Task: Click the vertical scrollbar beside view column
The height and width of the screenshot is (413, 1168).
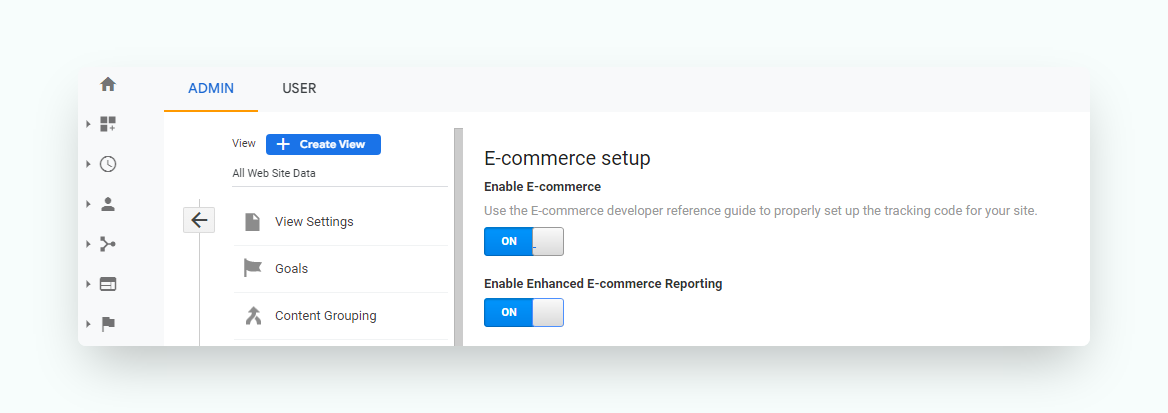Action: coord(459,237)
